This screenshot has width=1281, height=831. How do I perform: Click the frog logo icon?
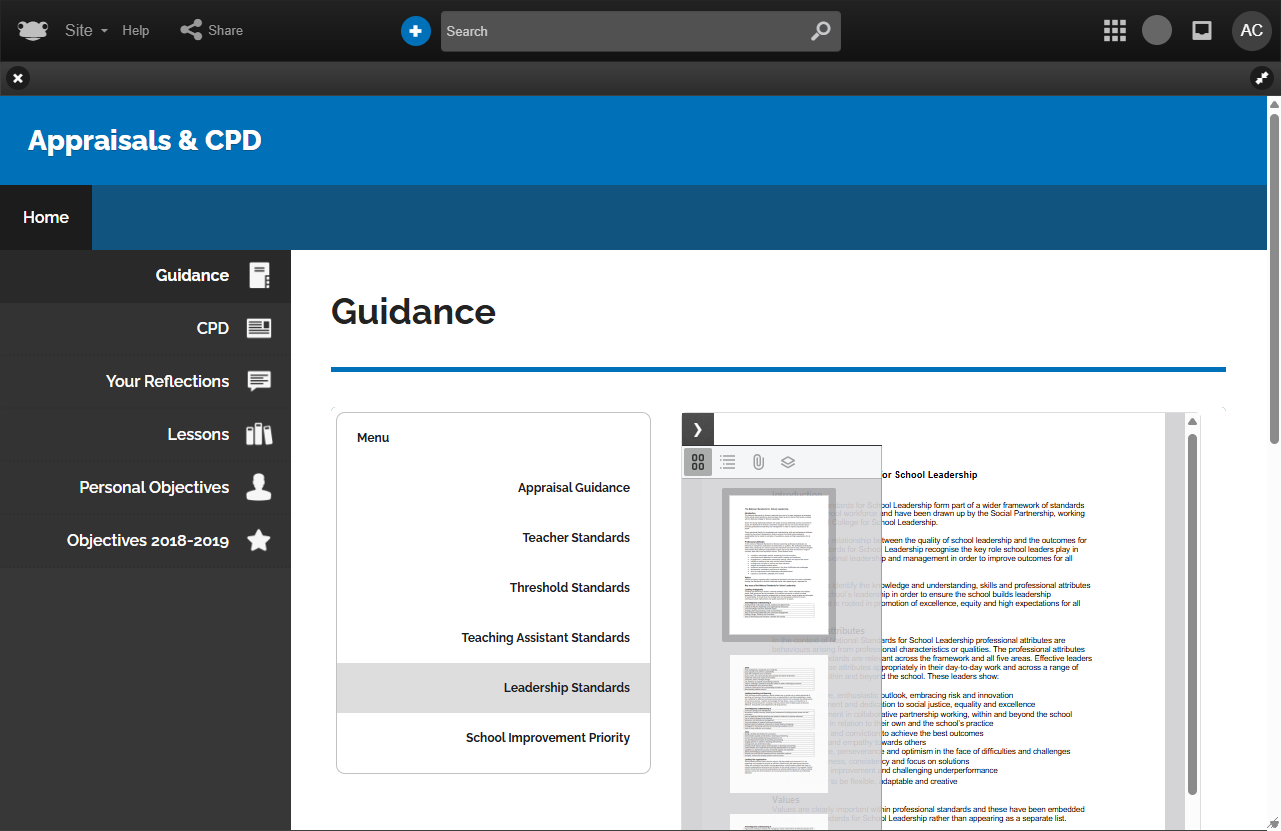pyautogui.click(x=33, y=30)
